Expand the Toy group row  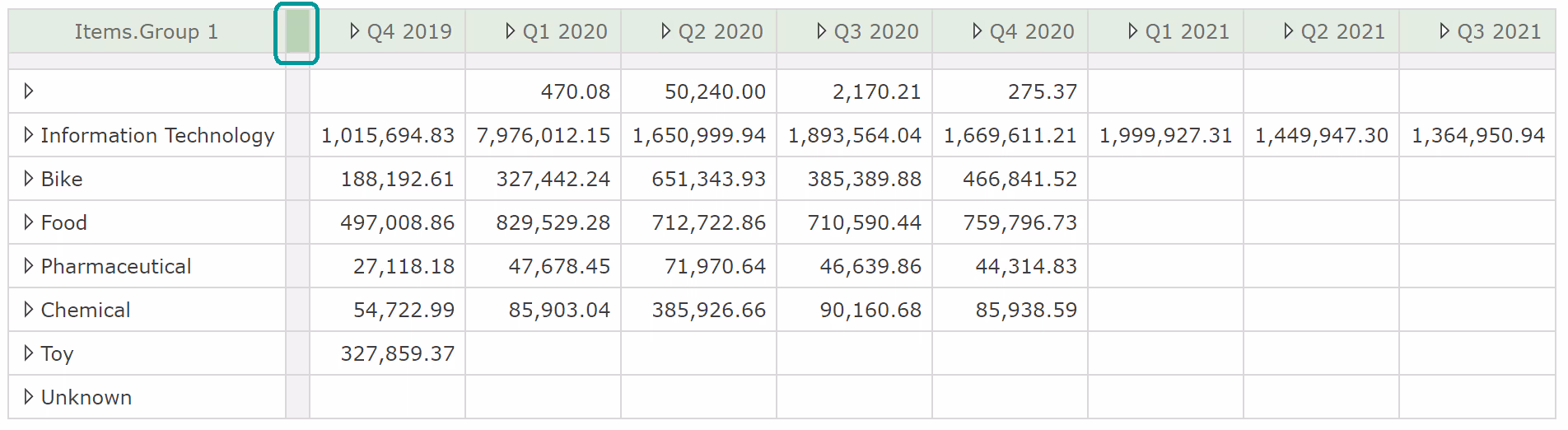[29, 353]
